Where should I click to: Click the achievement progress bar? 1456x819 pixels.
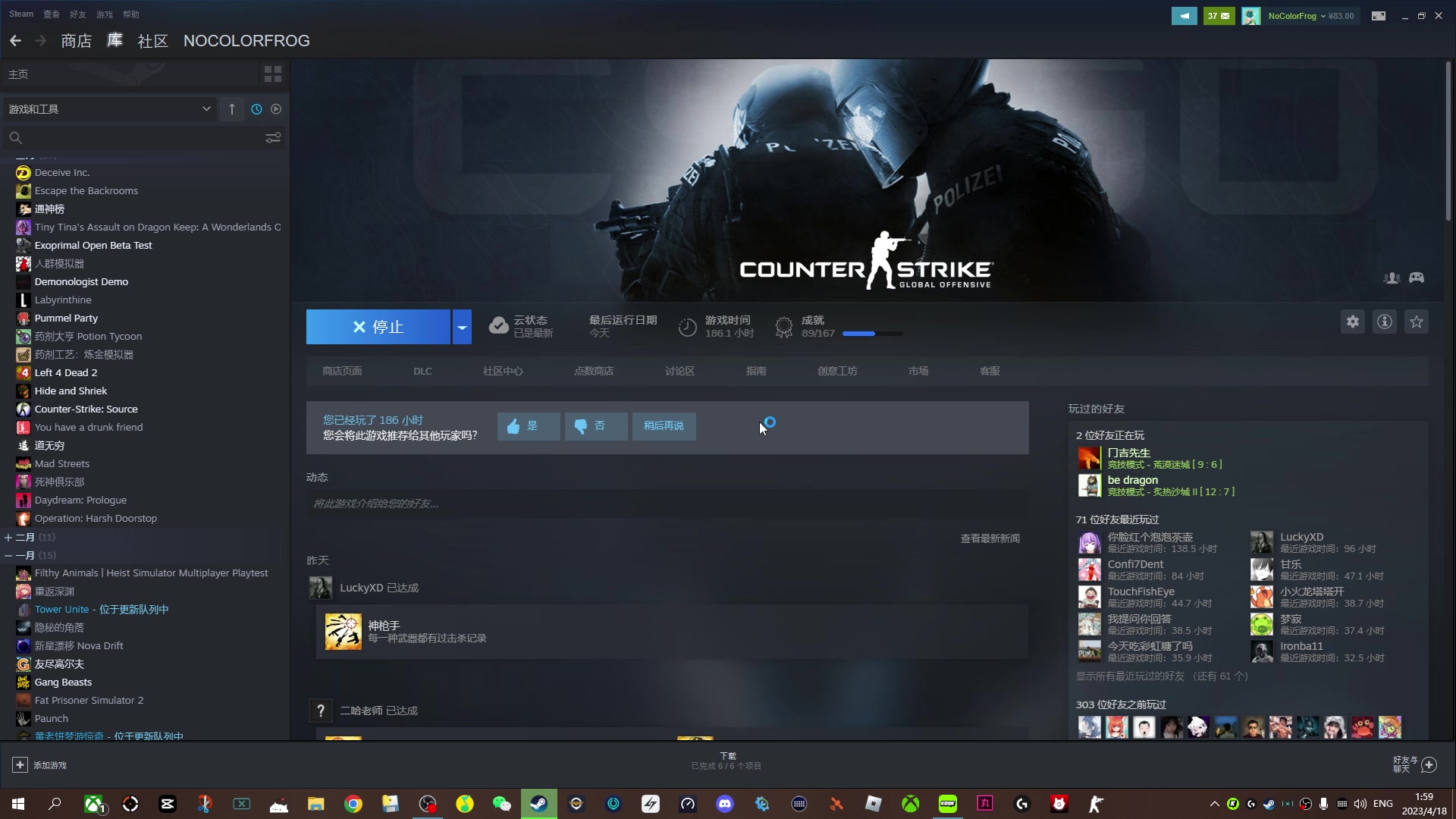(x=872, y=334)
